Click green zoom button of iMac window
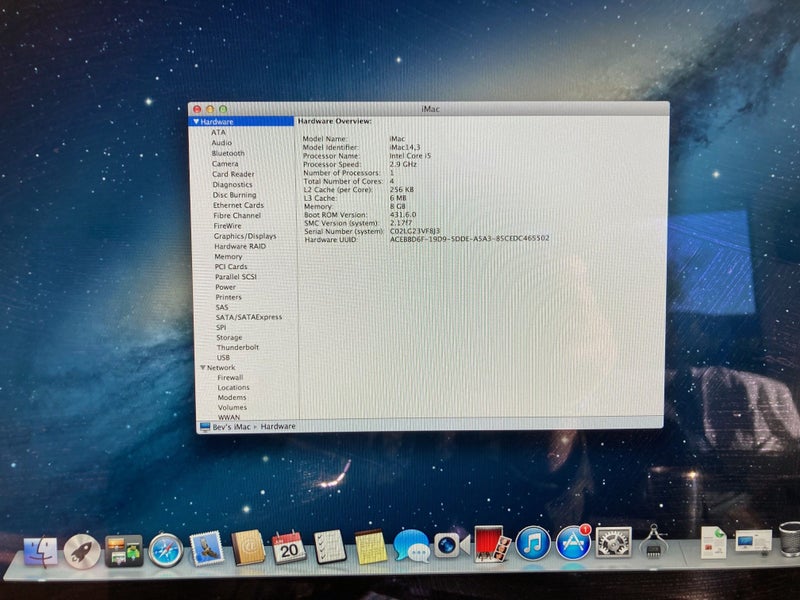800x600 pixels. point(223,109)
